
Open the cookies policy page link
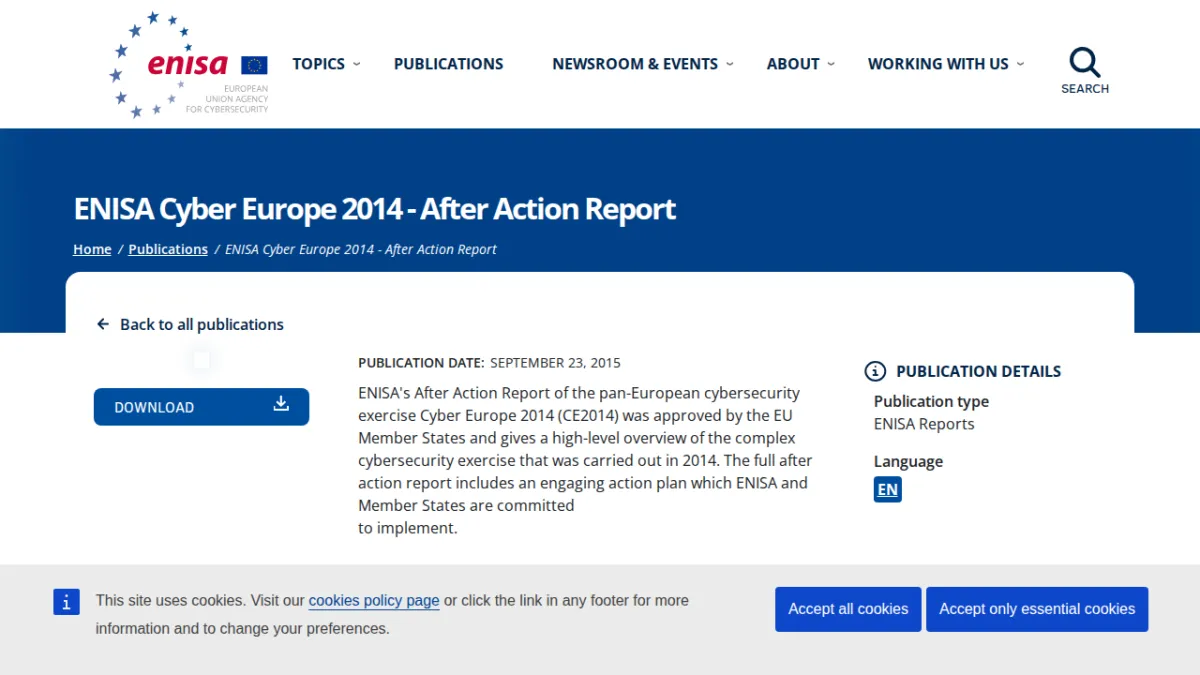374,601
